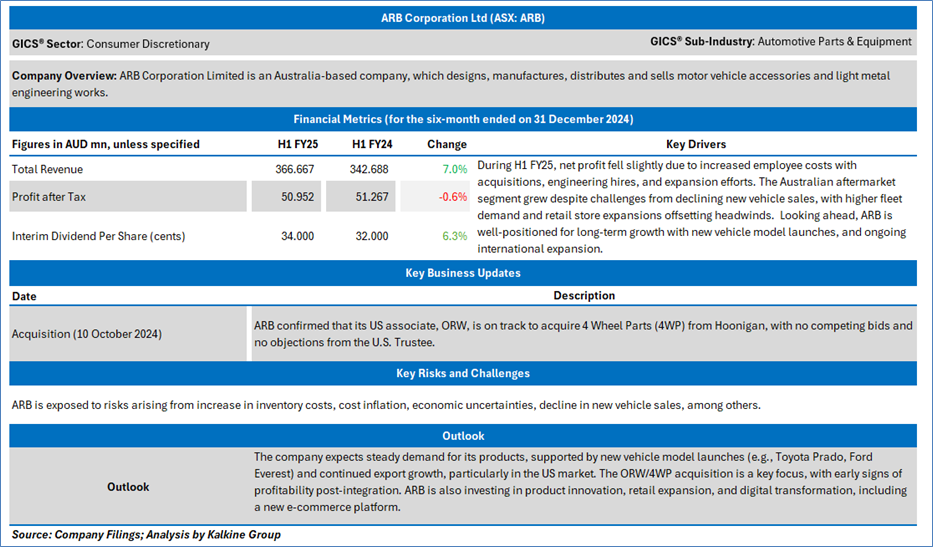933x547 pixels.
Task: Click the 'Change' column header
Action: [447, 144]
